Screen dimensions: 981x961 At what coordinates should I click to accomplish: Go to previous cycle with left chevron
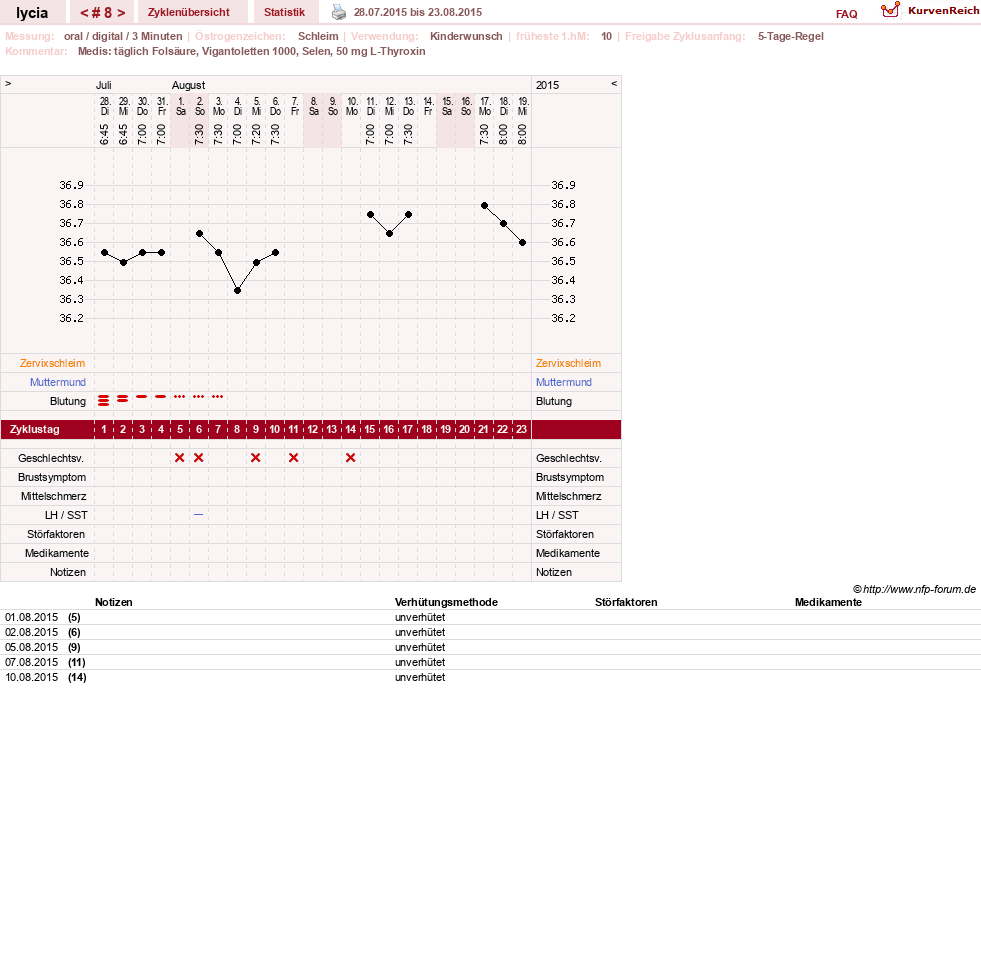point(84,13)
